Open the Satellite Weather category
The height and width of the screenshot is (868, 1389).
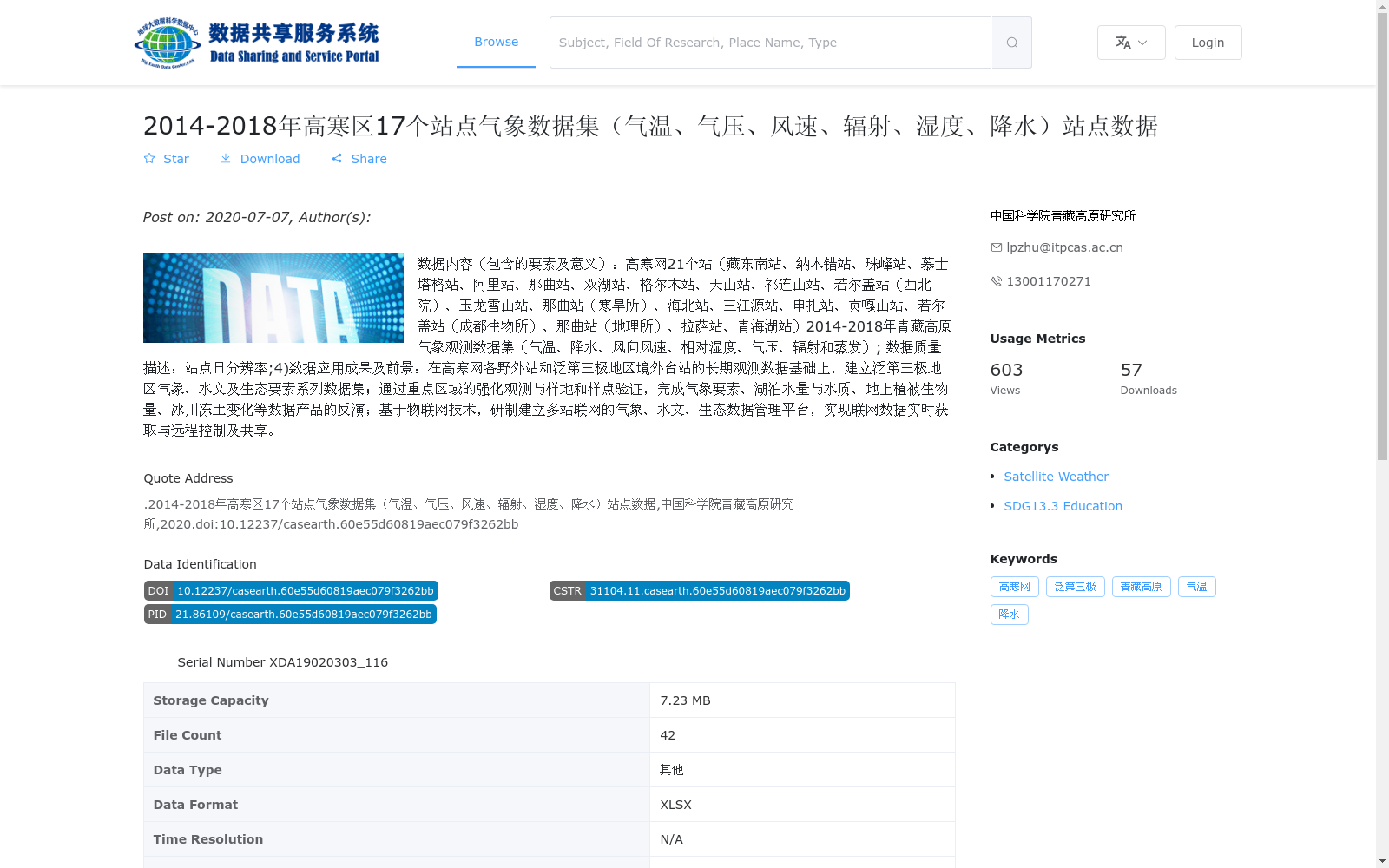click(1056, 476)
